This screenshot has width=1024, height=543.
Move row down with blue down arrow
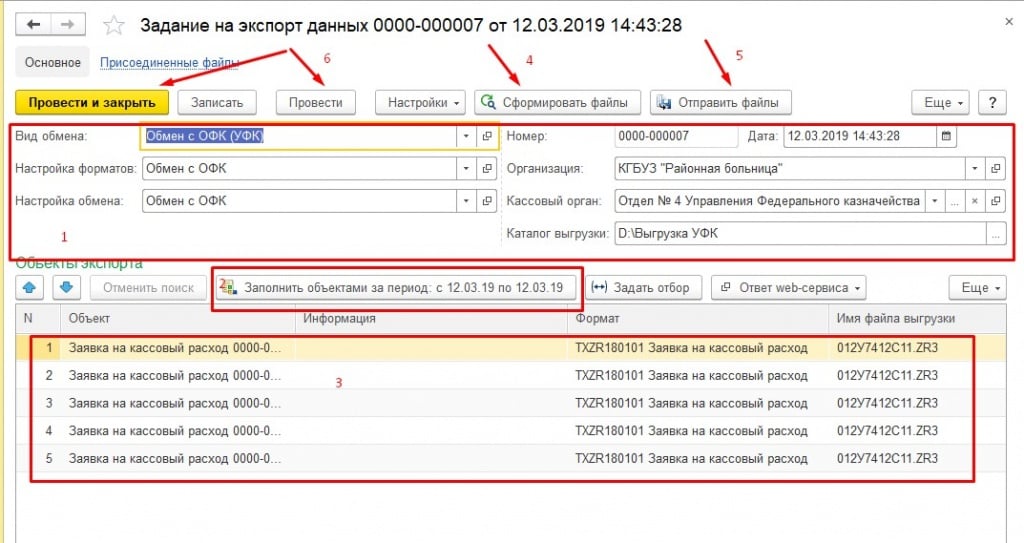(x=65, y=288)
